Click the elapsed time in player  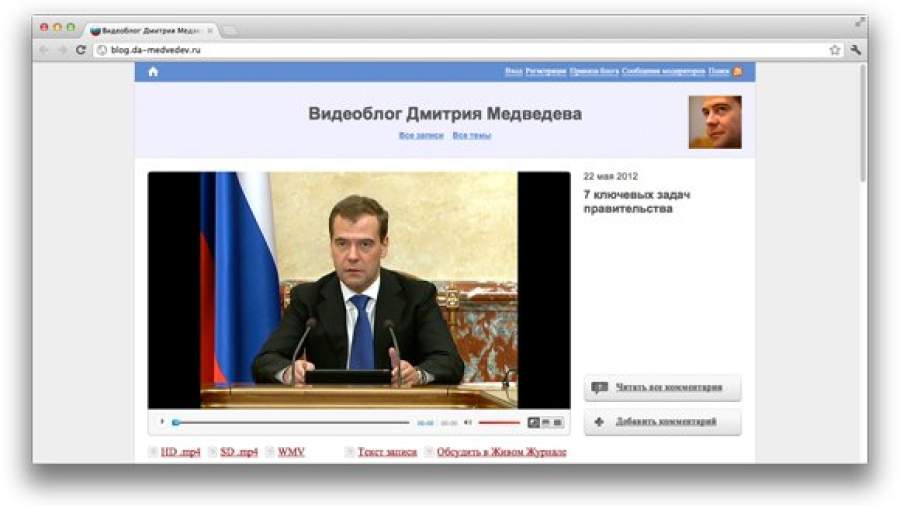425,423
